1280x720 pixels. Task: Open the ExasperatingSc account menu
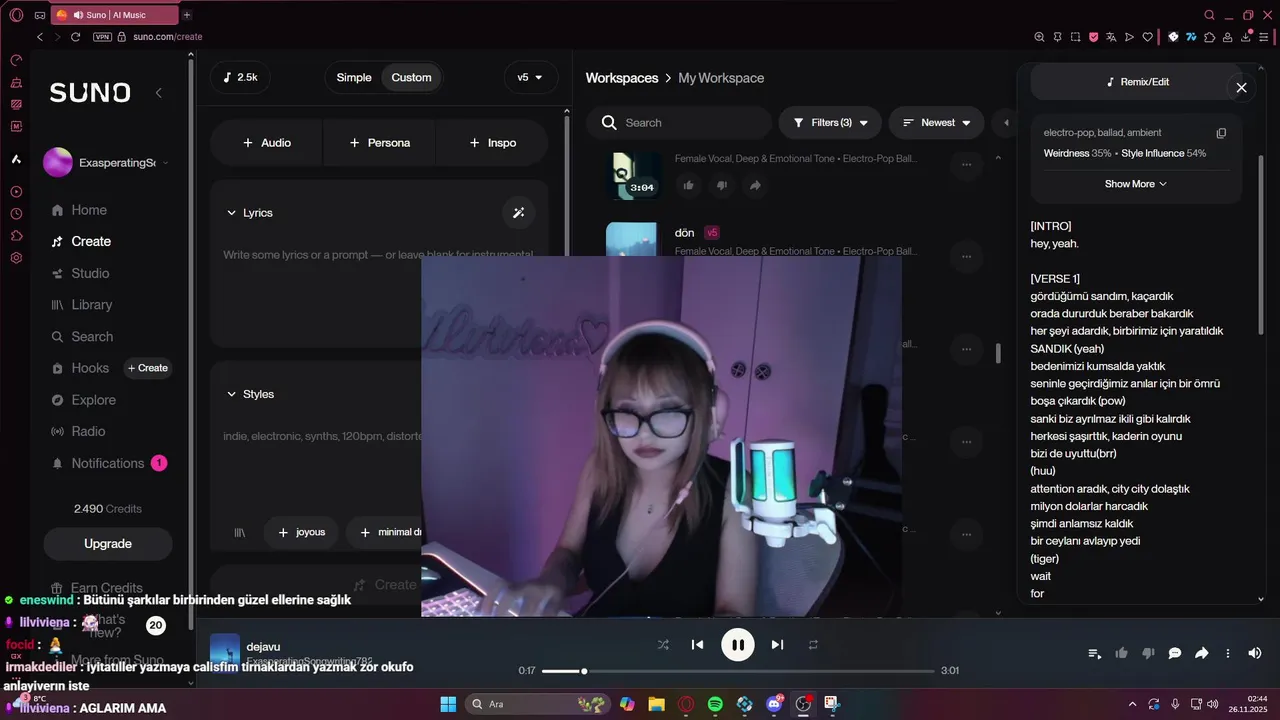click(107, 162)
